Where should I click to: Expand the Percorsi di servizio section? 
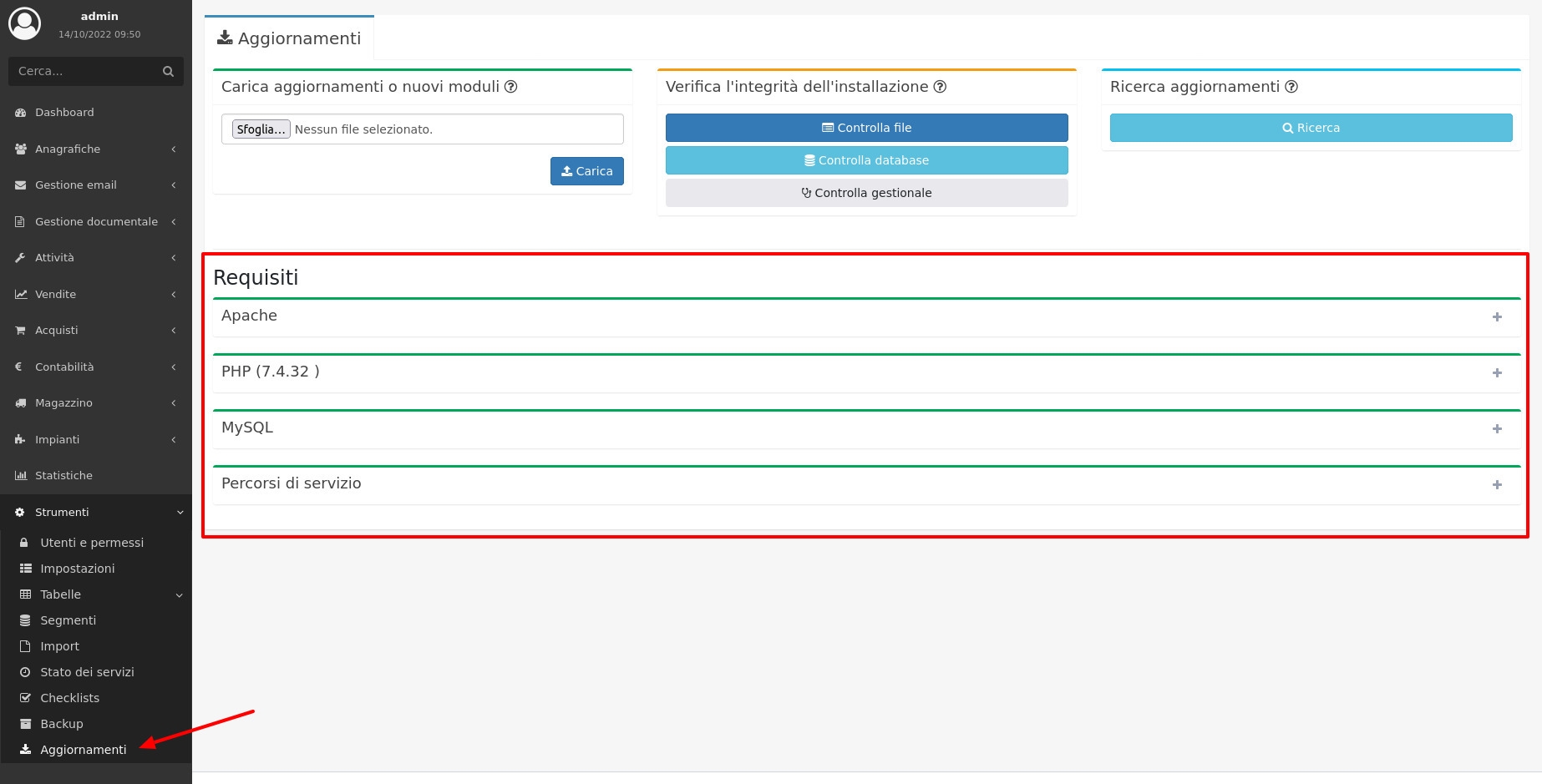(1497, 485)
